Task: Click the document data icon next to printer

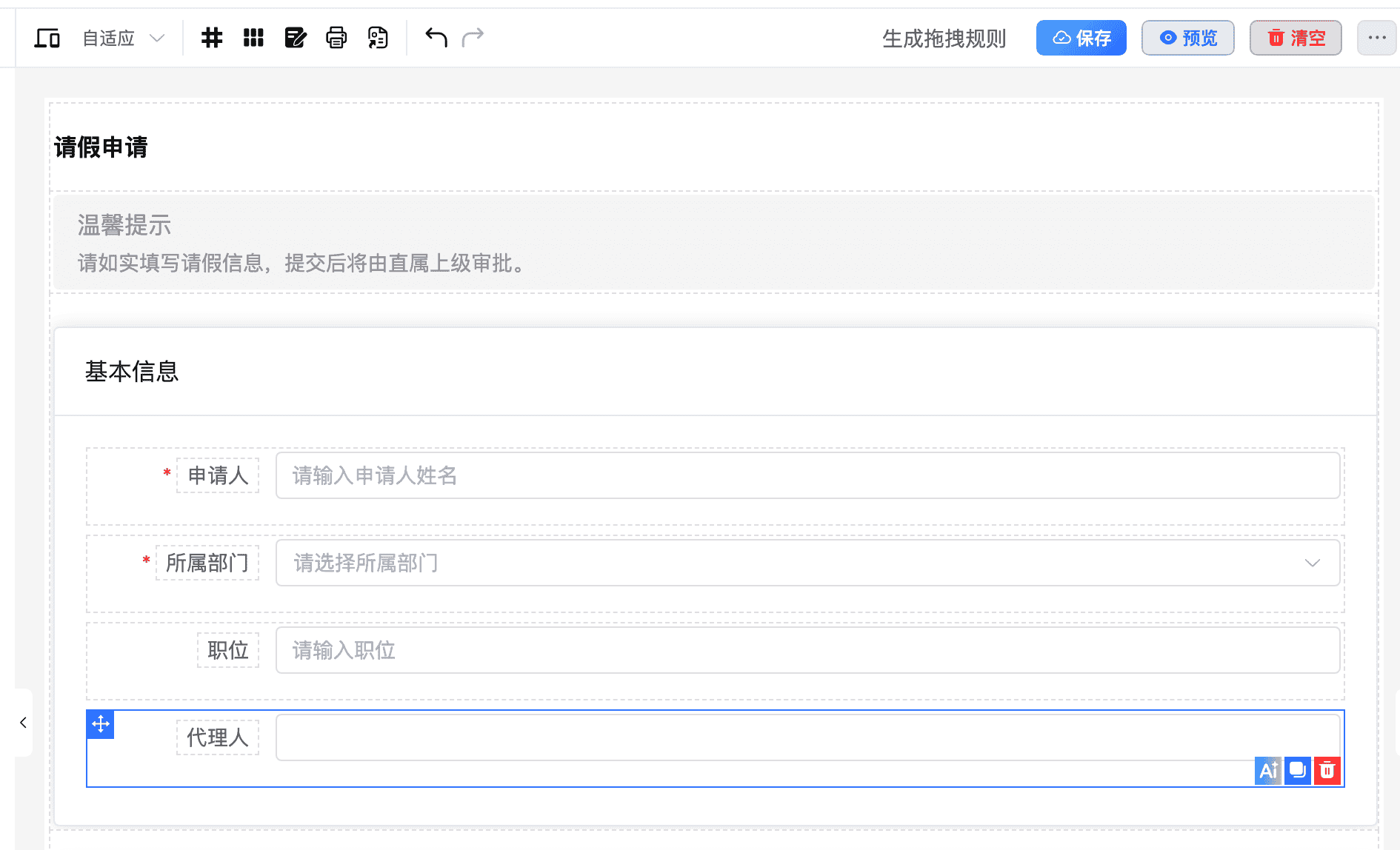Action: 378,38
